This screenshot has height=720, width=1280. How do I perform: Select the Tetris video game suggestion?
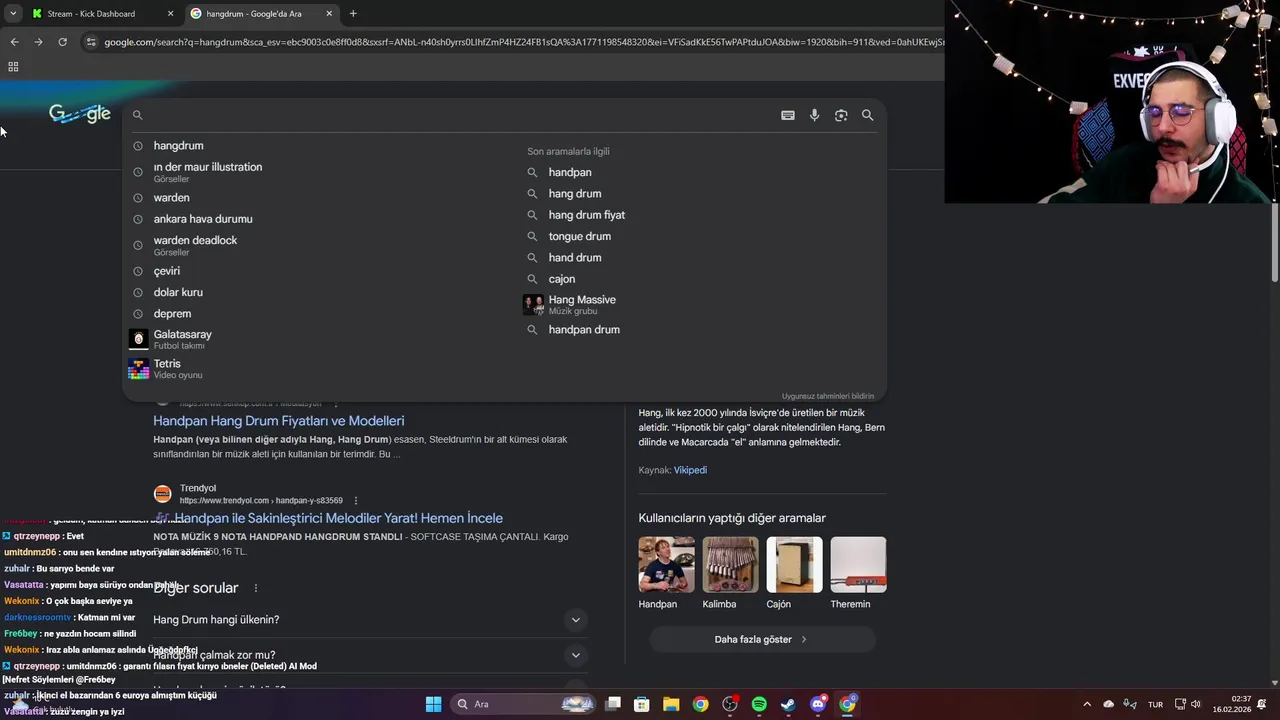point(167,369)
